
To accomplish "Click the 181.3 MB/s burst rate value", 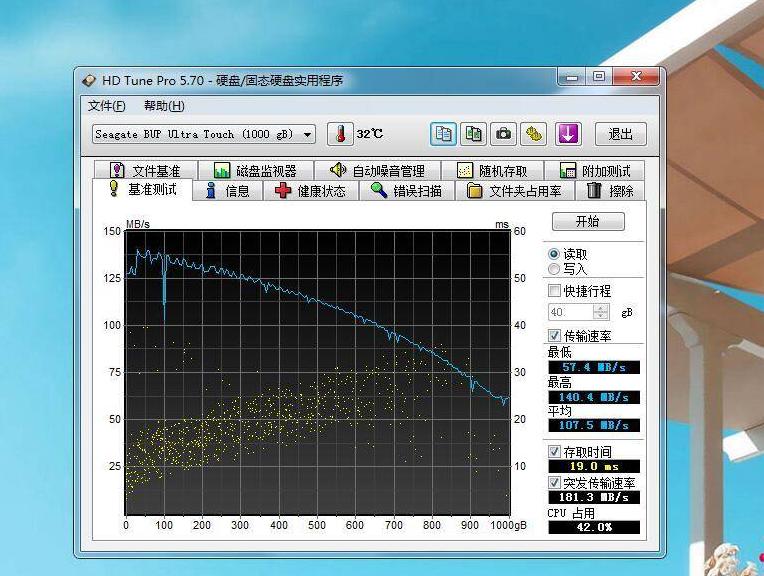I will coord(594,498).
